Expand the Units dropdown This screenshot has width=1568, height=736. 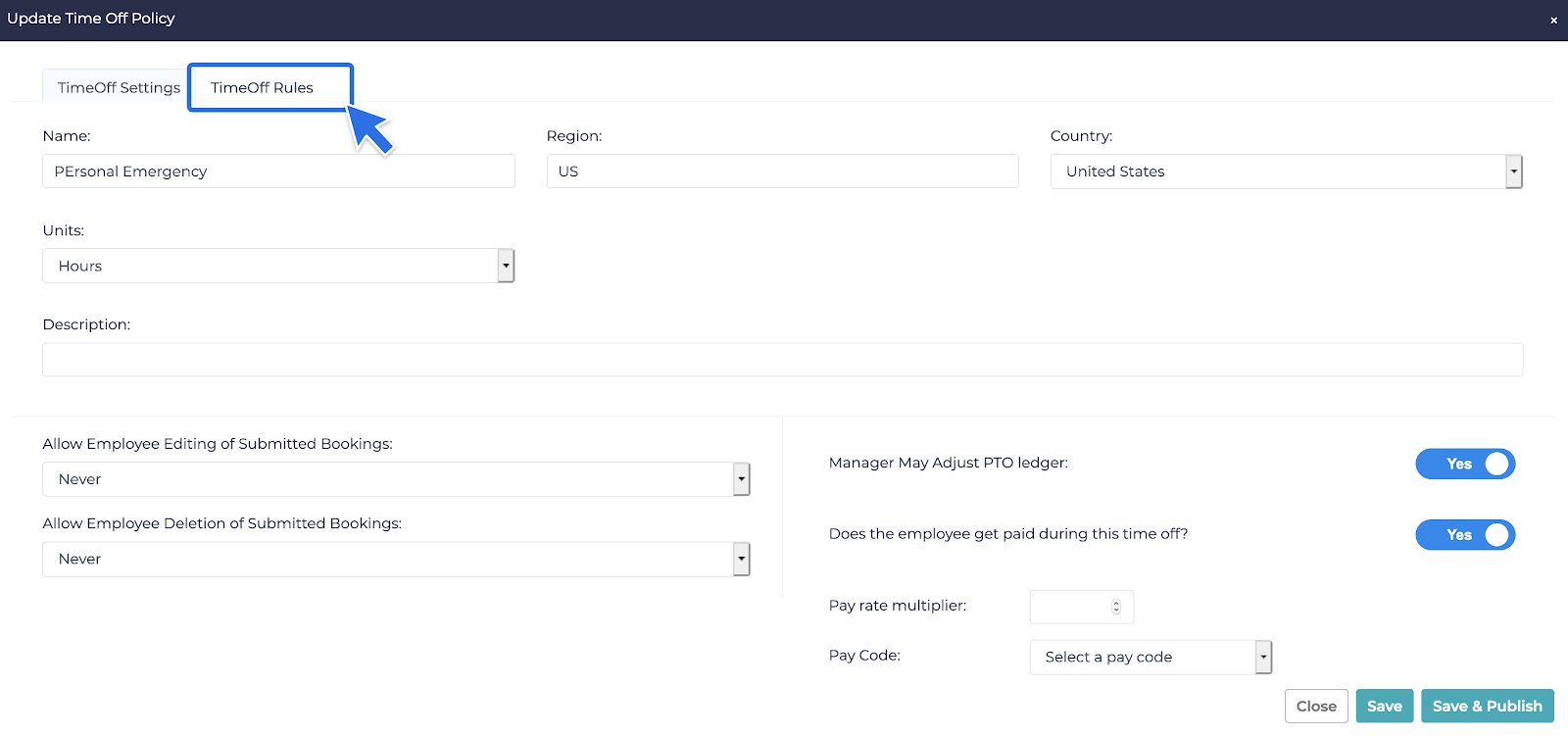pyautogui.click(x=506, y=266)
